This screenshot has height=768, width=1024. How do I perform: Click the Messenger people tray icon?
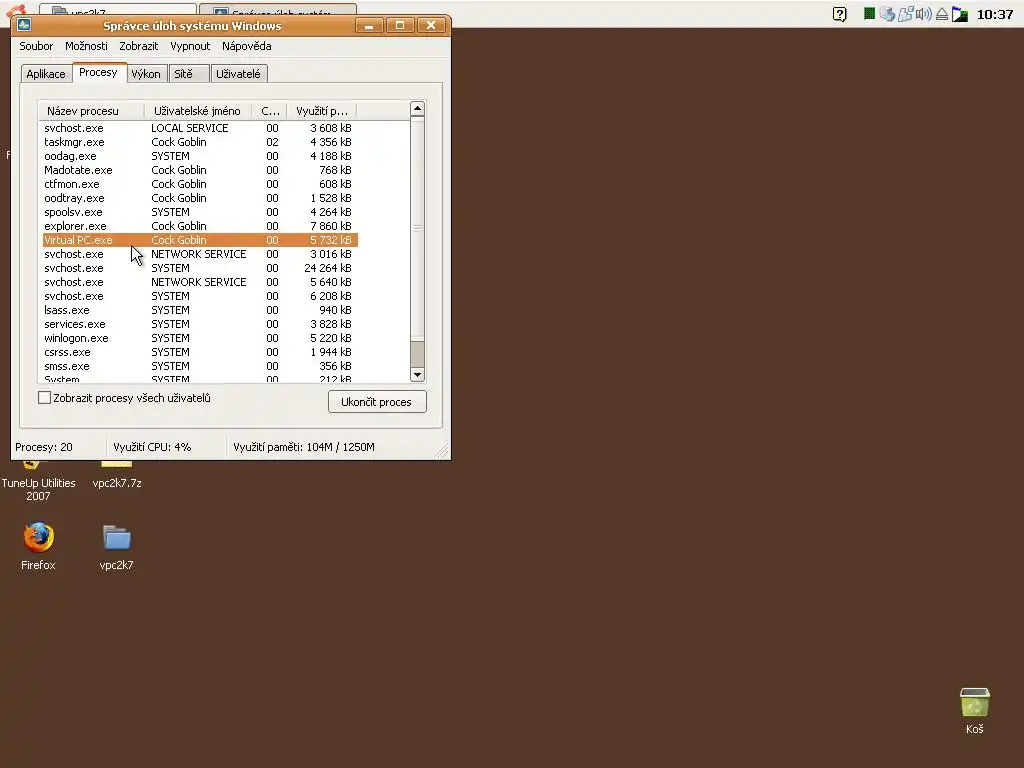905,14
